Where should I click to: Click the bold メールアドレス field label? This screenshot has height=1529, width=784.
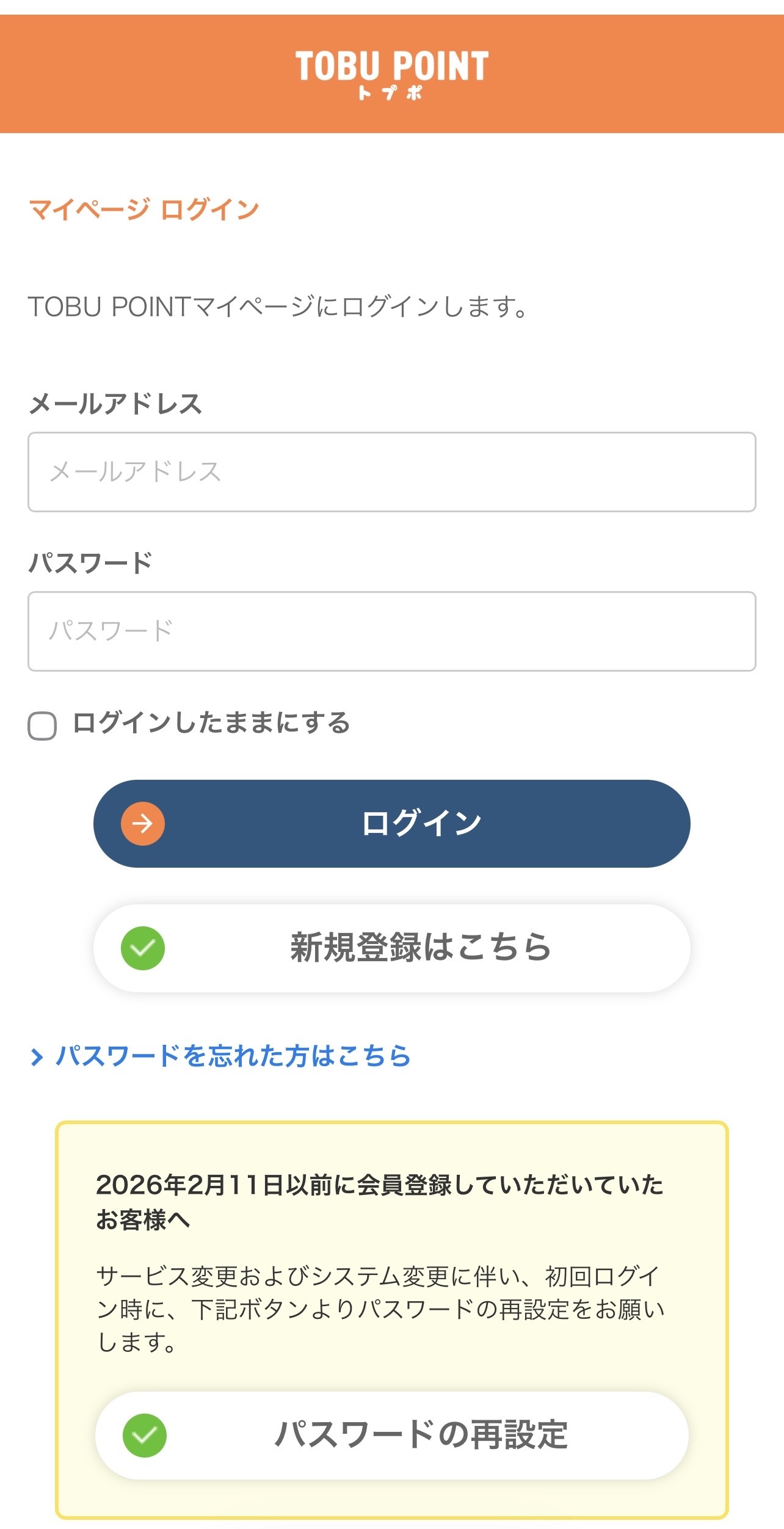tap(115, 404)
